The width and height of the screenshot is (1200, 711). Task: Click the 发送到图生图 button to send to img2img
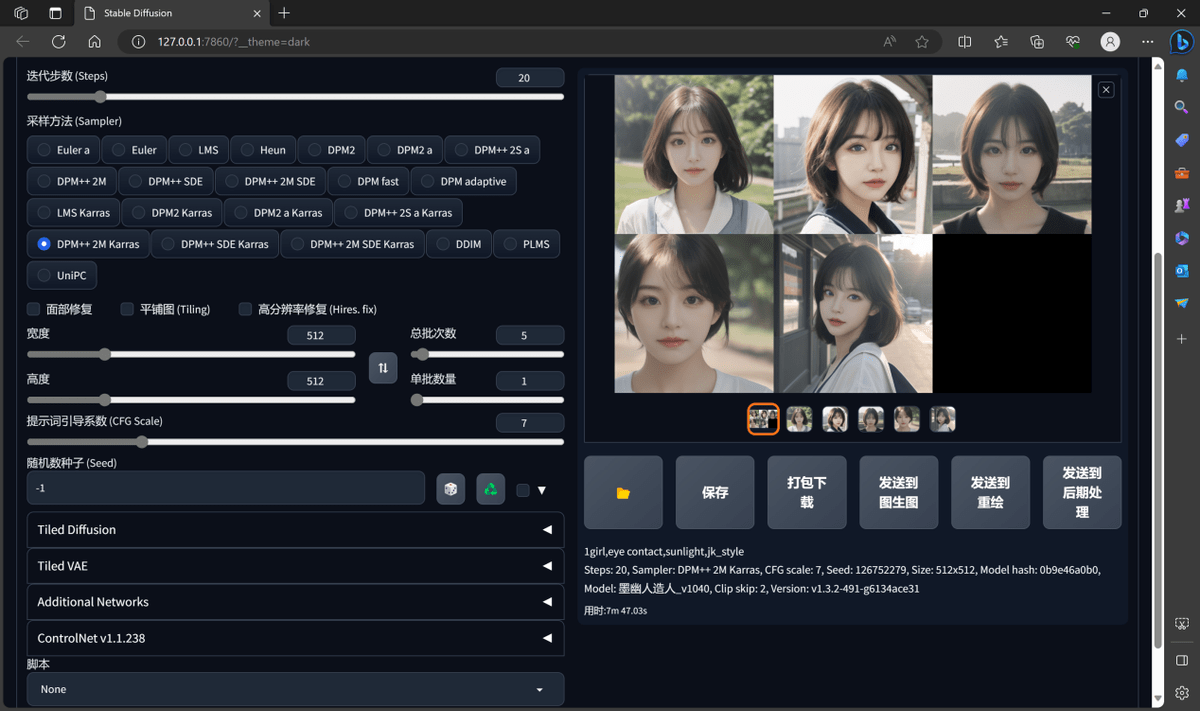pyautogui.click(x=898, y=492)
